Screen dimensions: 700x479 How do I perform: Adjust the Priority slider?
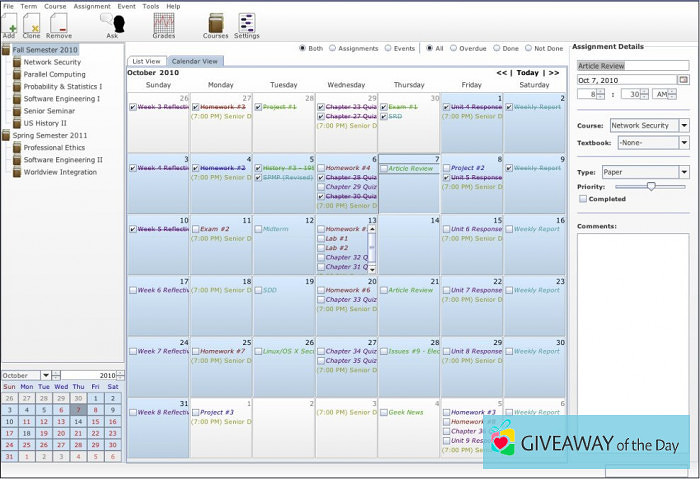coord(652,186)
